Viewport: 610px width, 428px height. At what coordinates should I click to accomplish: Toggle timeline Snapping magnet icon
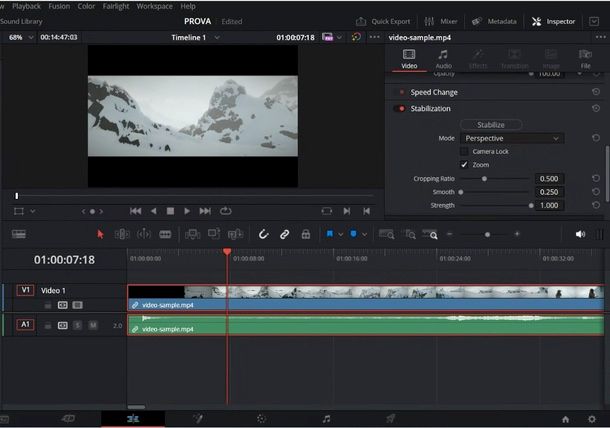click(x=263, y=234)
